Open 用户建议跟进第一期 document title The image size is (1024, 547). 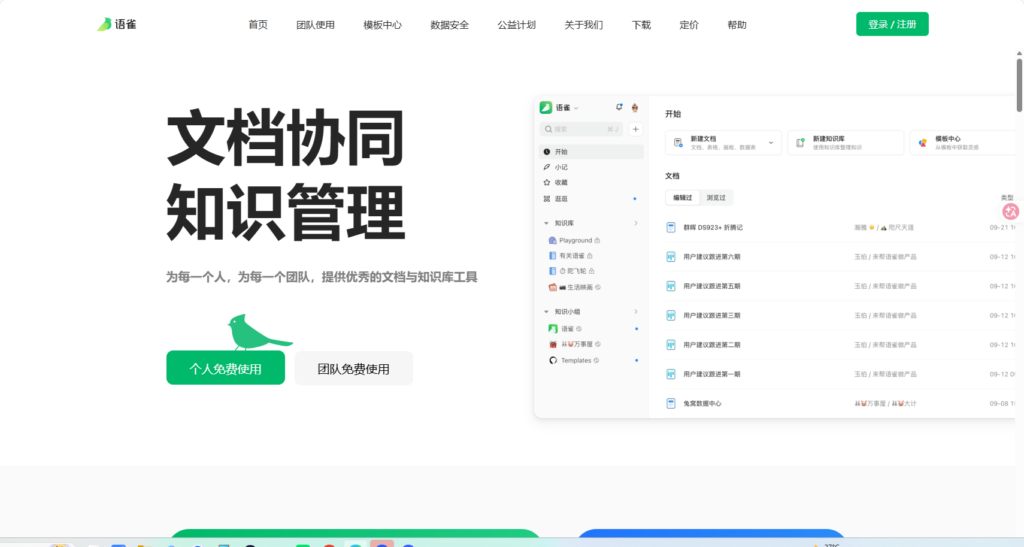pyautogui.click(x=712, y=374)
